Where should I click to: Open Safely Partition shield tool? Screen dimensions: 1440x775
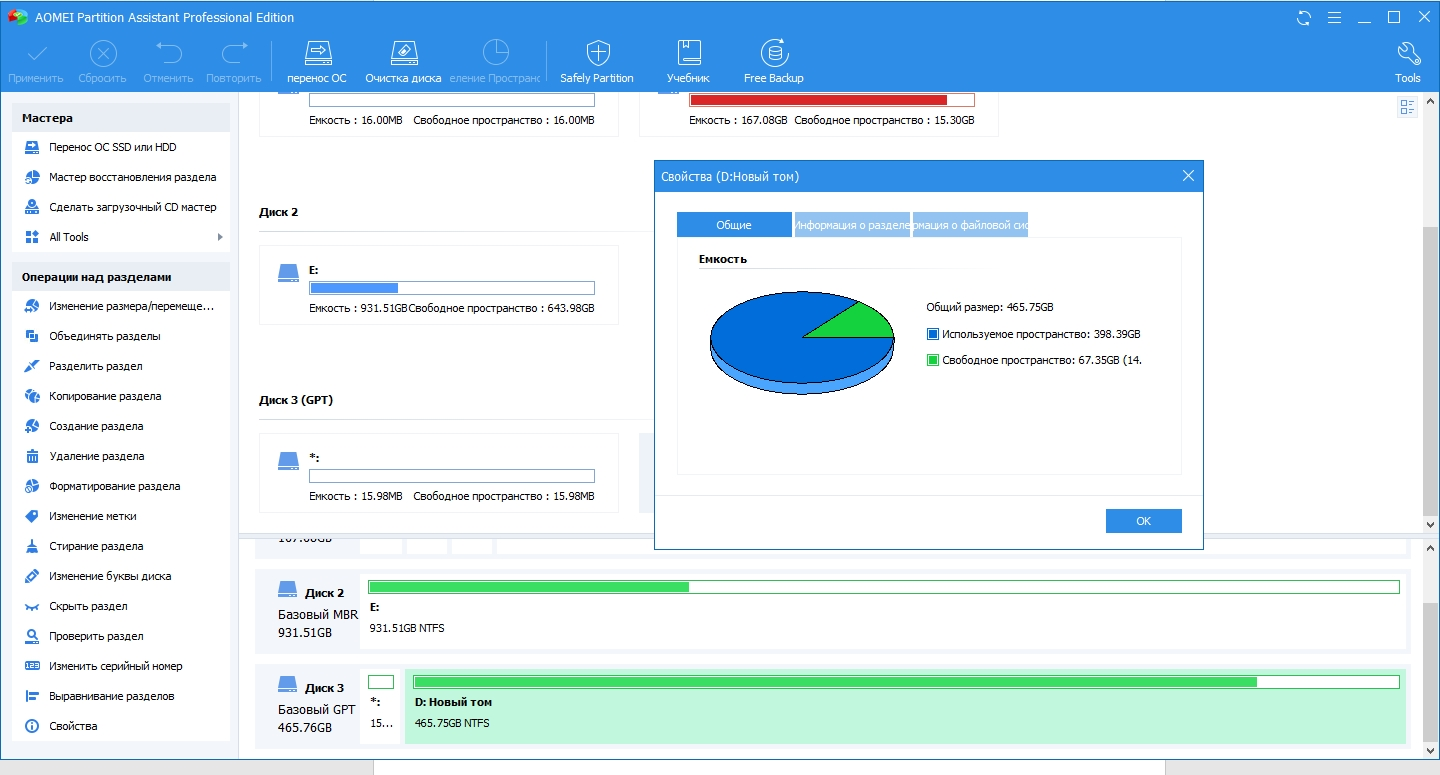click(x=597, y=62)
